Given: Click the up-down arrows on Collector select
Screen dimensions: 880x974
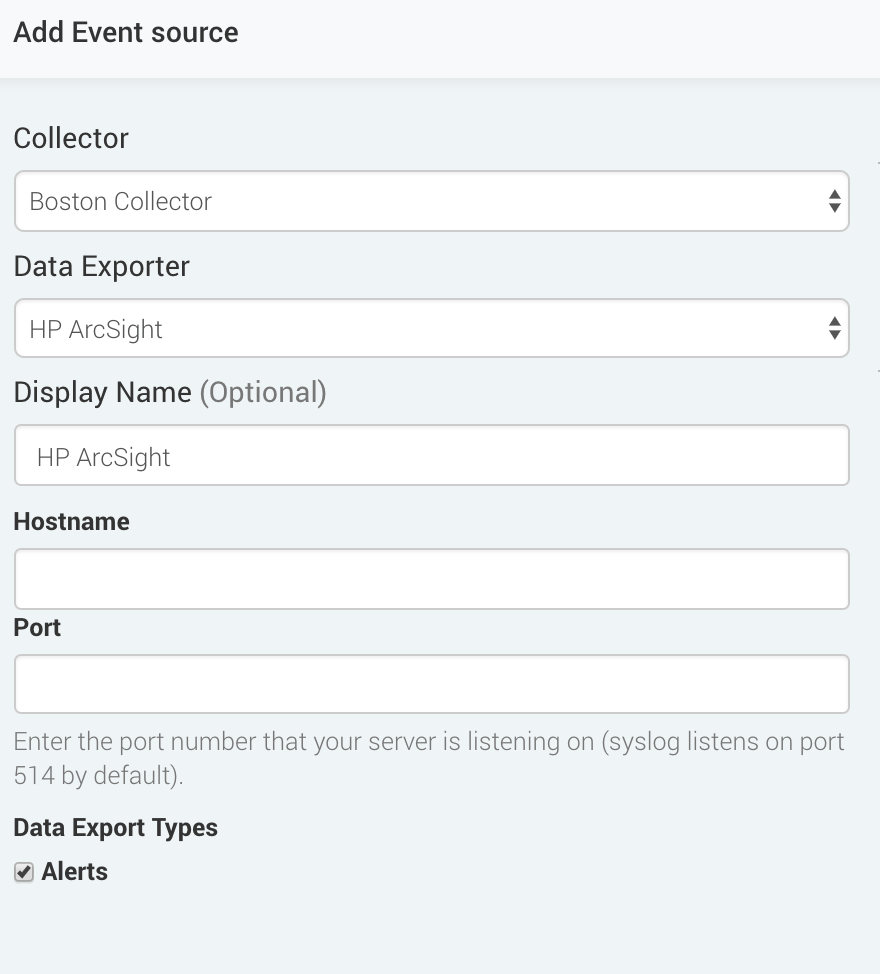Looking at the screenshot, I should click(x=835, y=201).
